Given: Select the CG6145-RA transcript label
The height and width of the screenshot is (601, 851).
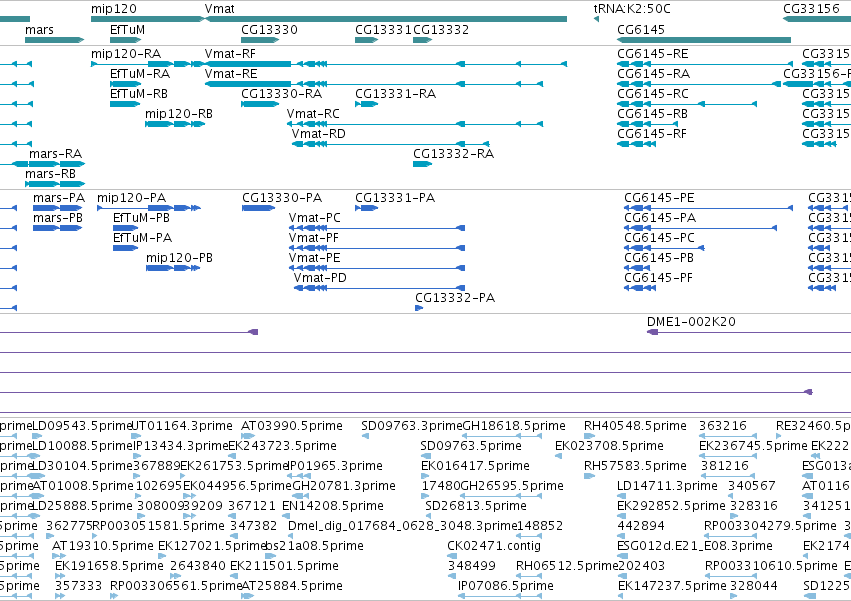Looking at the screenshot, I should tap(653, 74).
